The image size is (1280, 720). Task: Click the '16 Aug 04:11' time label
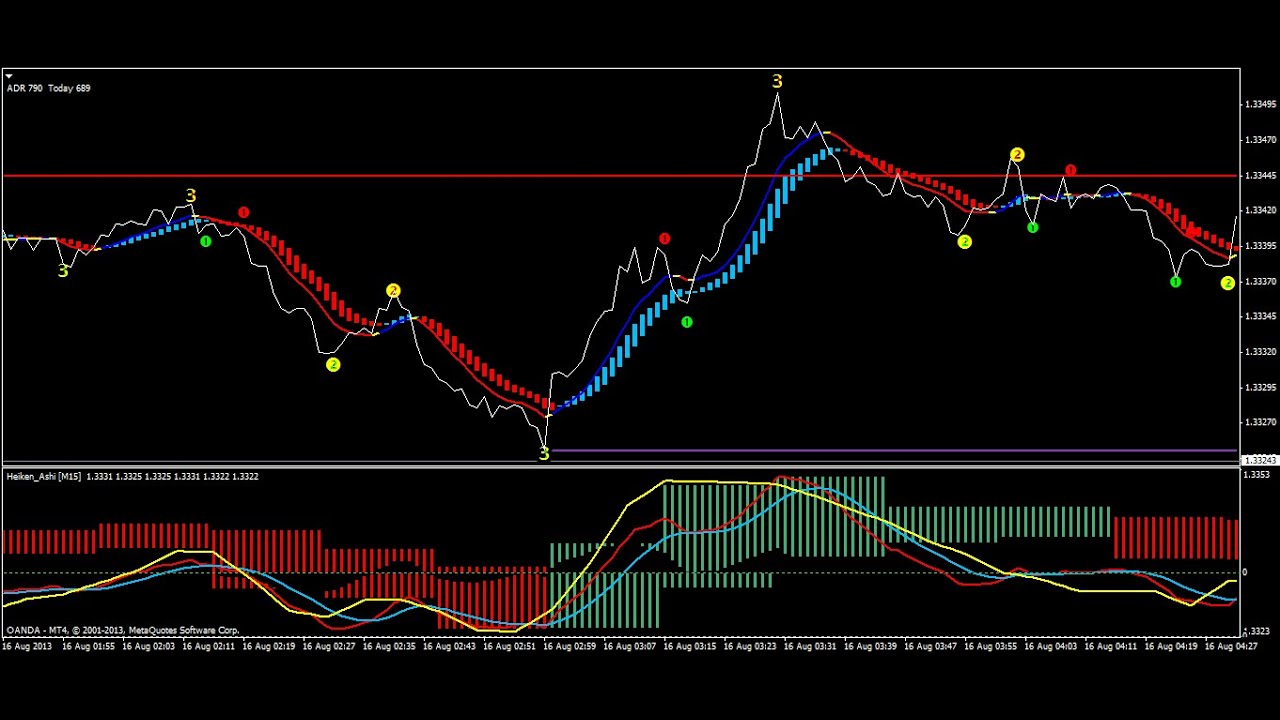[x=1111, y=647]
